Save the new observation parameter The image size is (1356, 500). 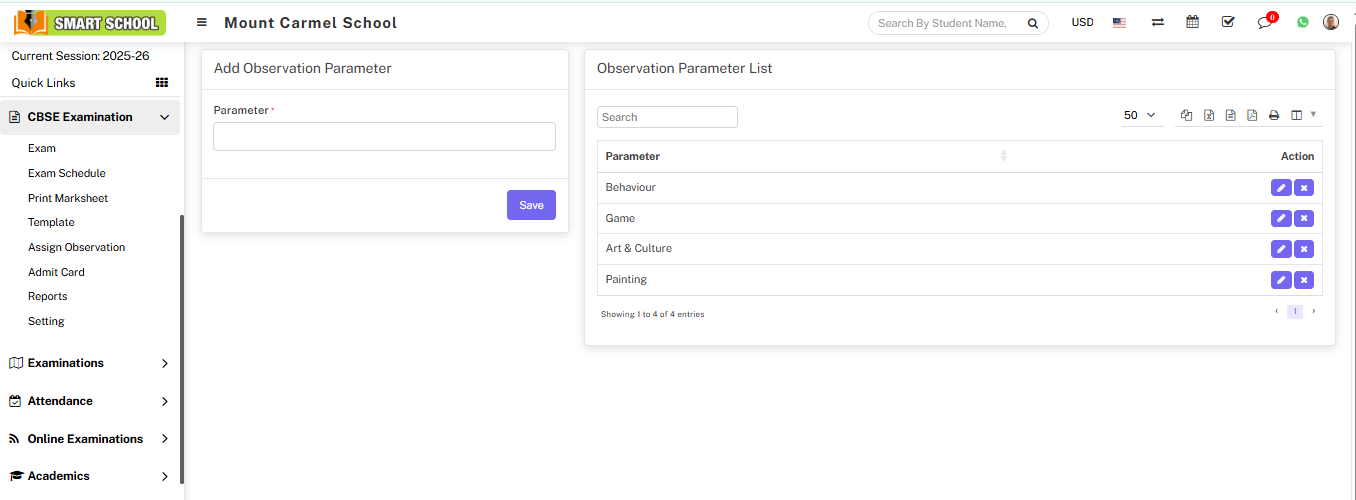point(531,205)
